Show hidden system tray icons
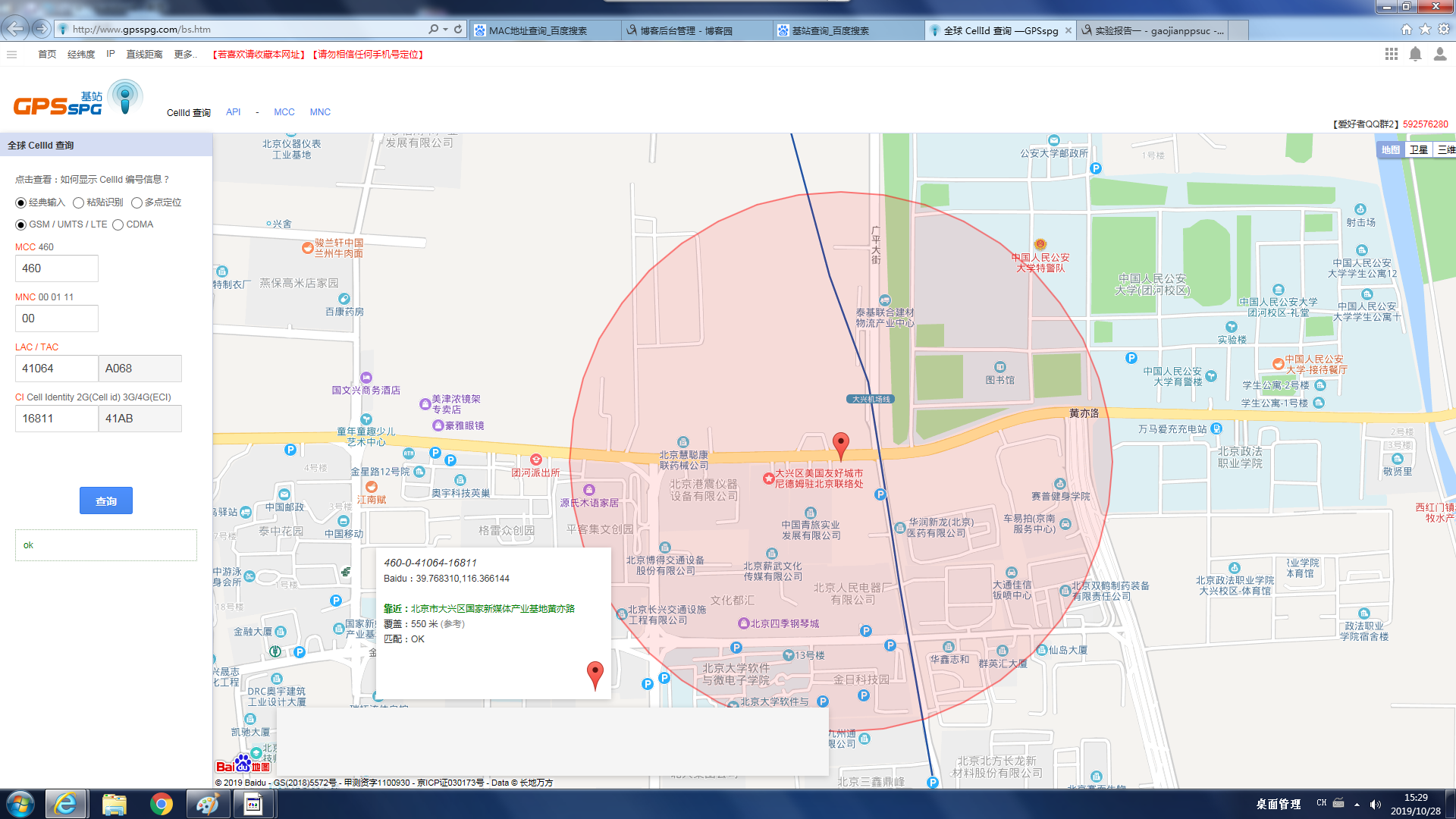This screenshot has height=819, width=1456. coord(1357,804)
